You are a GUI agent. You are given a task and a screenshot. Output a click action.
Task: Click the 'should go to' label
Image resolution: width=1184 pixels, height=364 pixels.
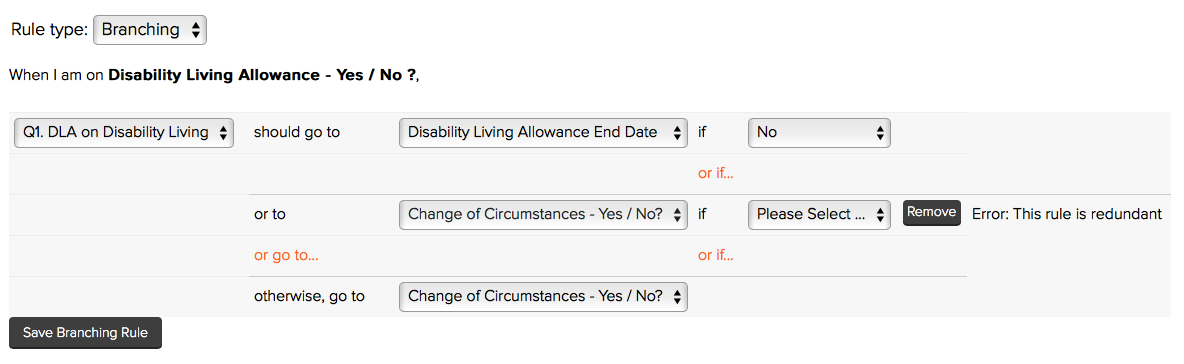pos(297,132)
